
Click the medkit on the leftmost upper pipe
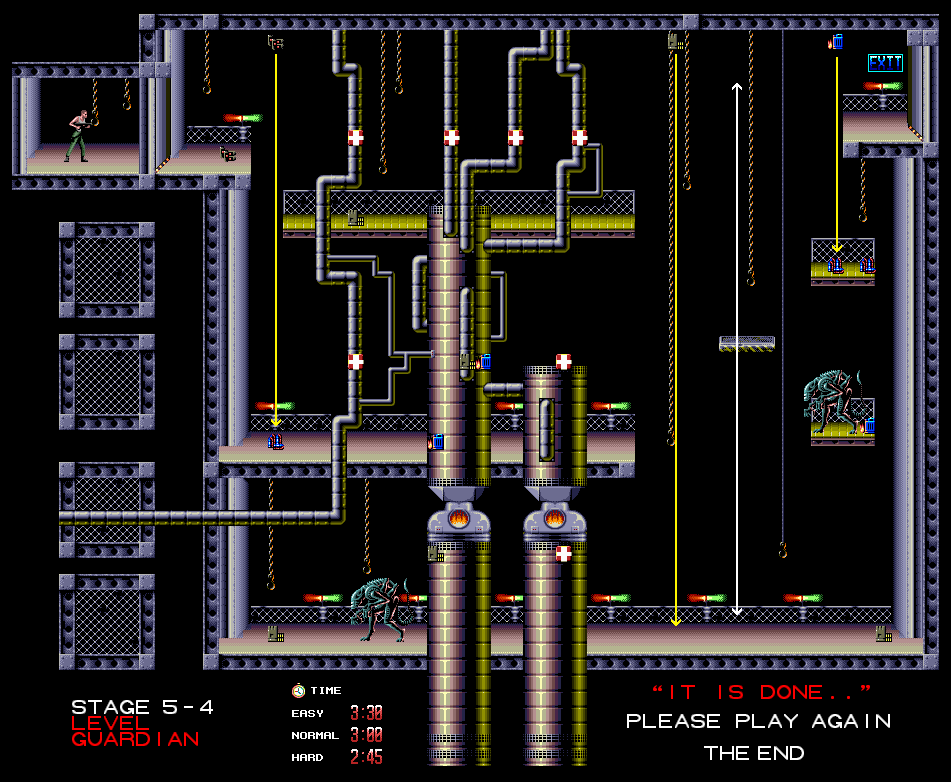coord(355,138)
